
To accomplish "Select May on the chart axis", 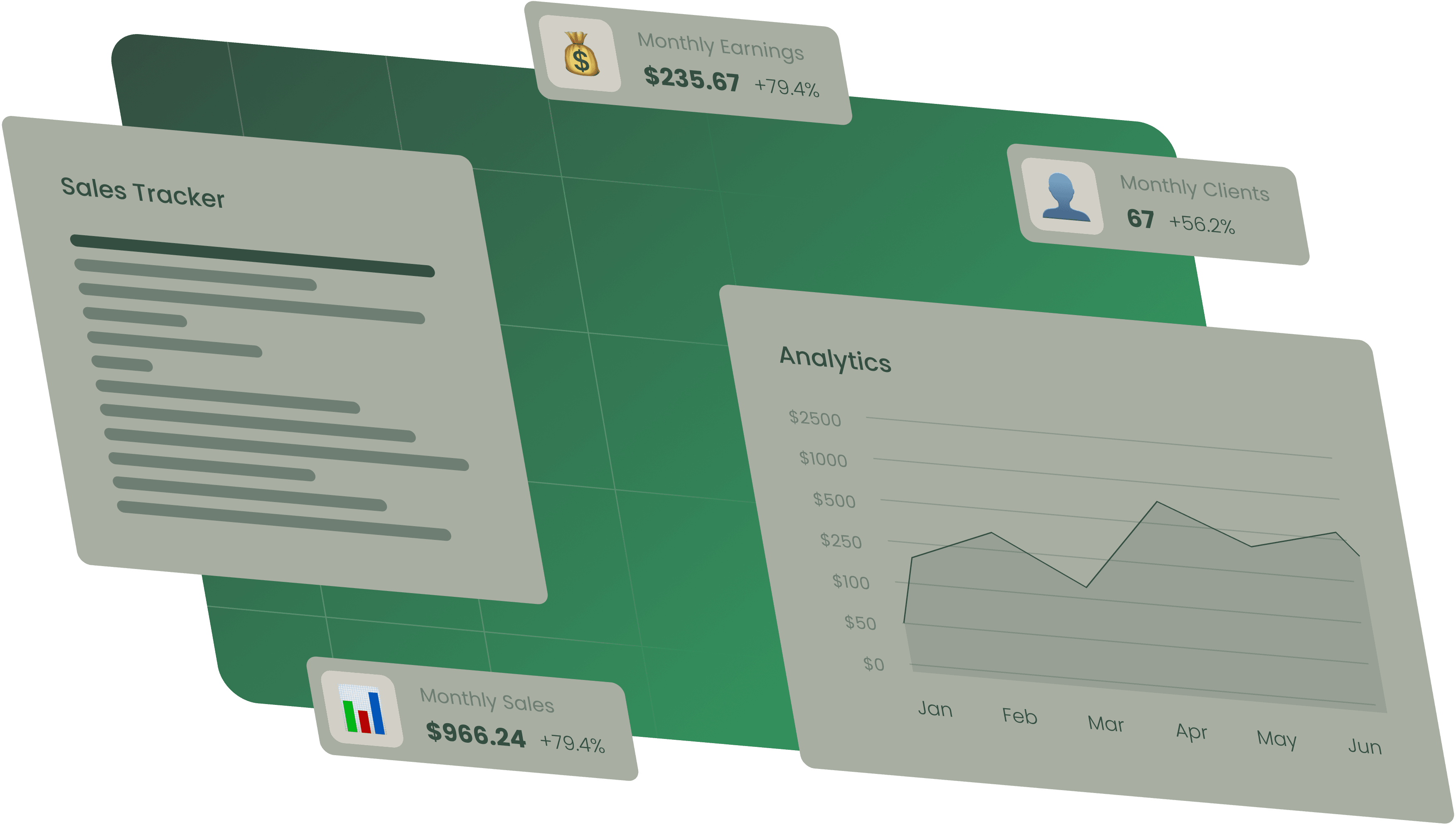I will [1276, 739].
